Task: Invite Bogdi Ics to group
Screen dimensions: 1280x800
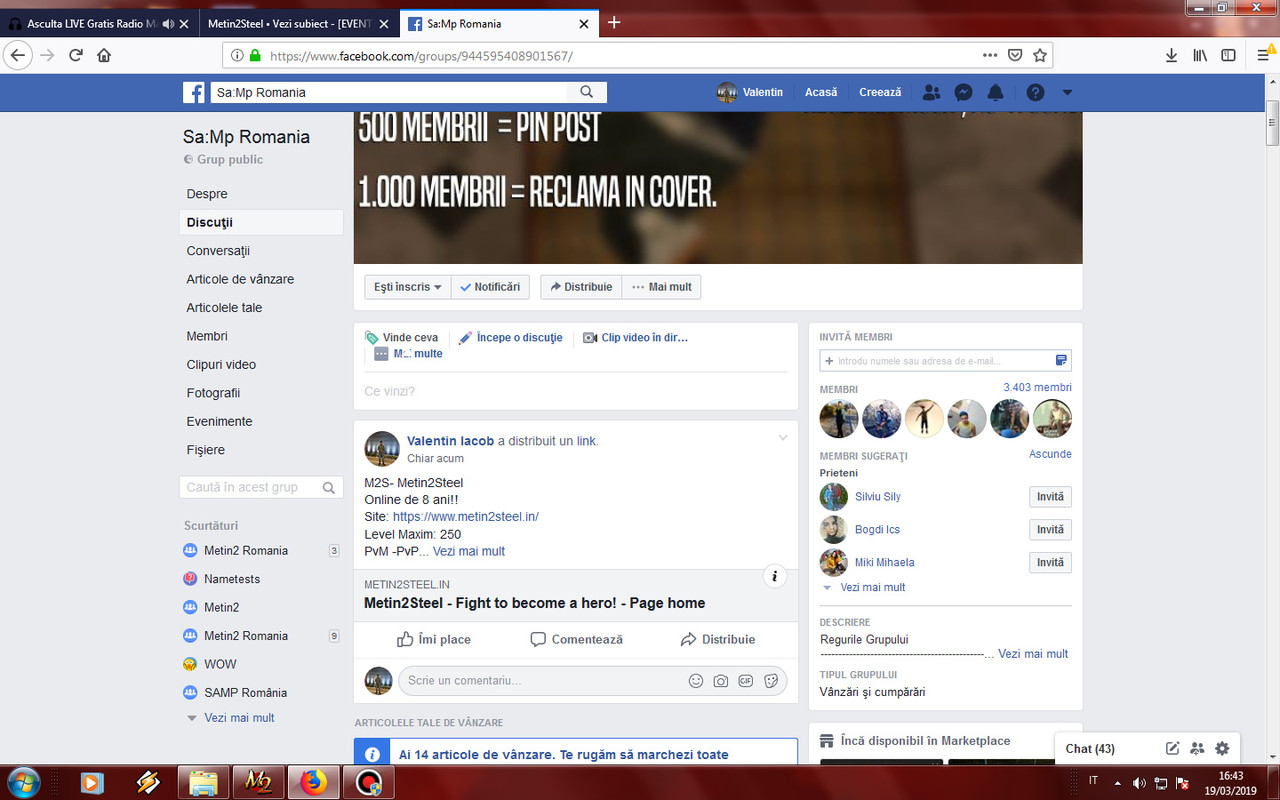Action: [x=1050, y=530]
